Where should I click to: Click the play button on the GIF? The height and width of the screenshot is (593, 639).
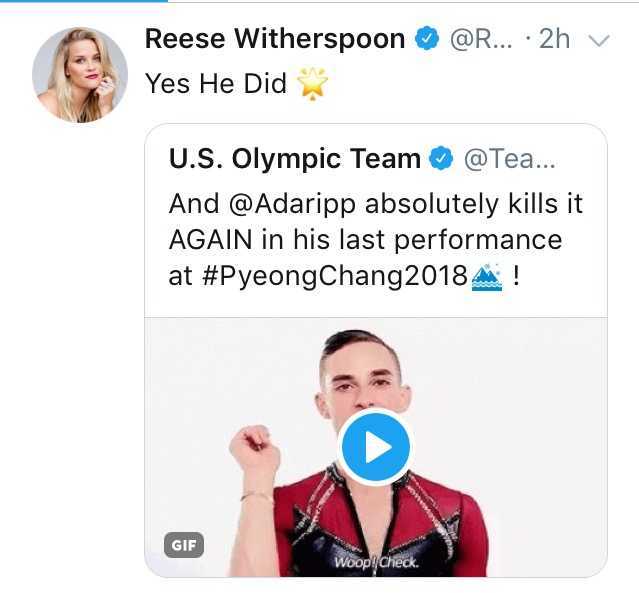[375, 447]
